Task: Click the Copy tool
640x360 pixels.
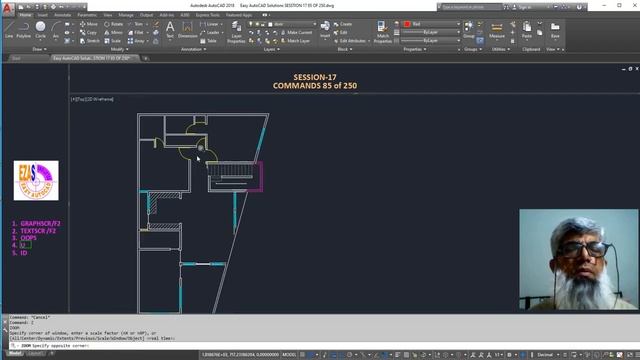Action: click(x=89, y=32)
